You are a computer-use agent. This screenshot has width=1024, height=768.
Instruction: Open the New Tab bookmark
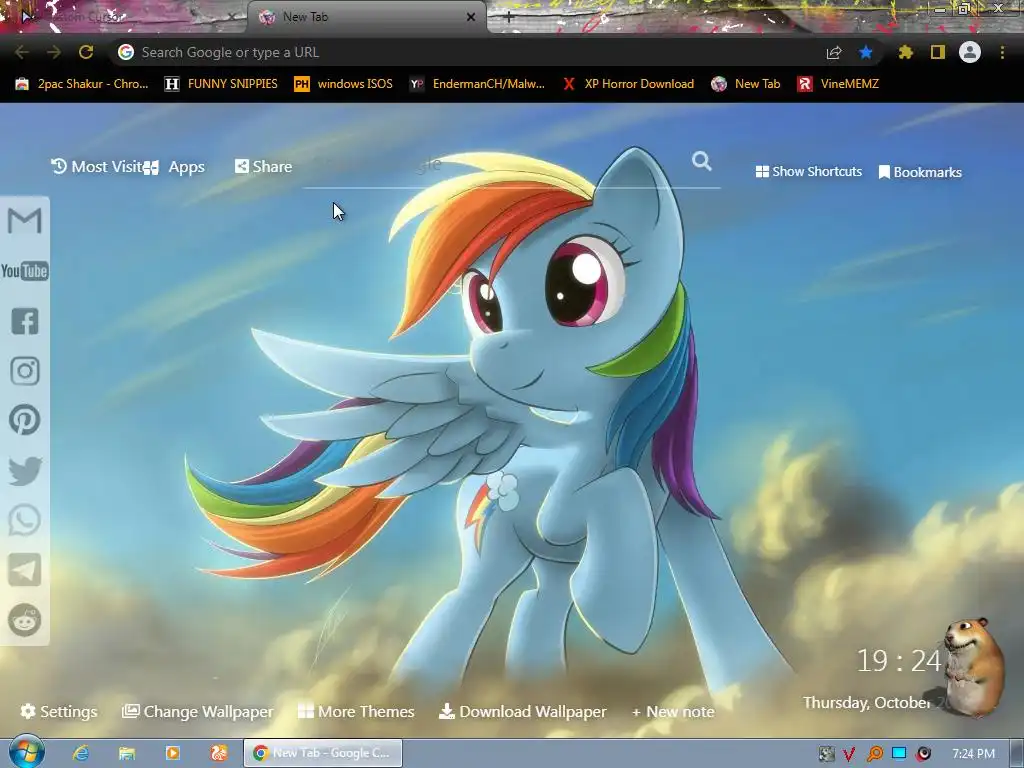tap(746, 84)
